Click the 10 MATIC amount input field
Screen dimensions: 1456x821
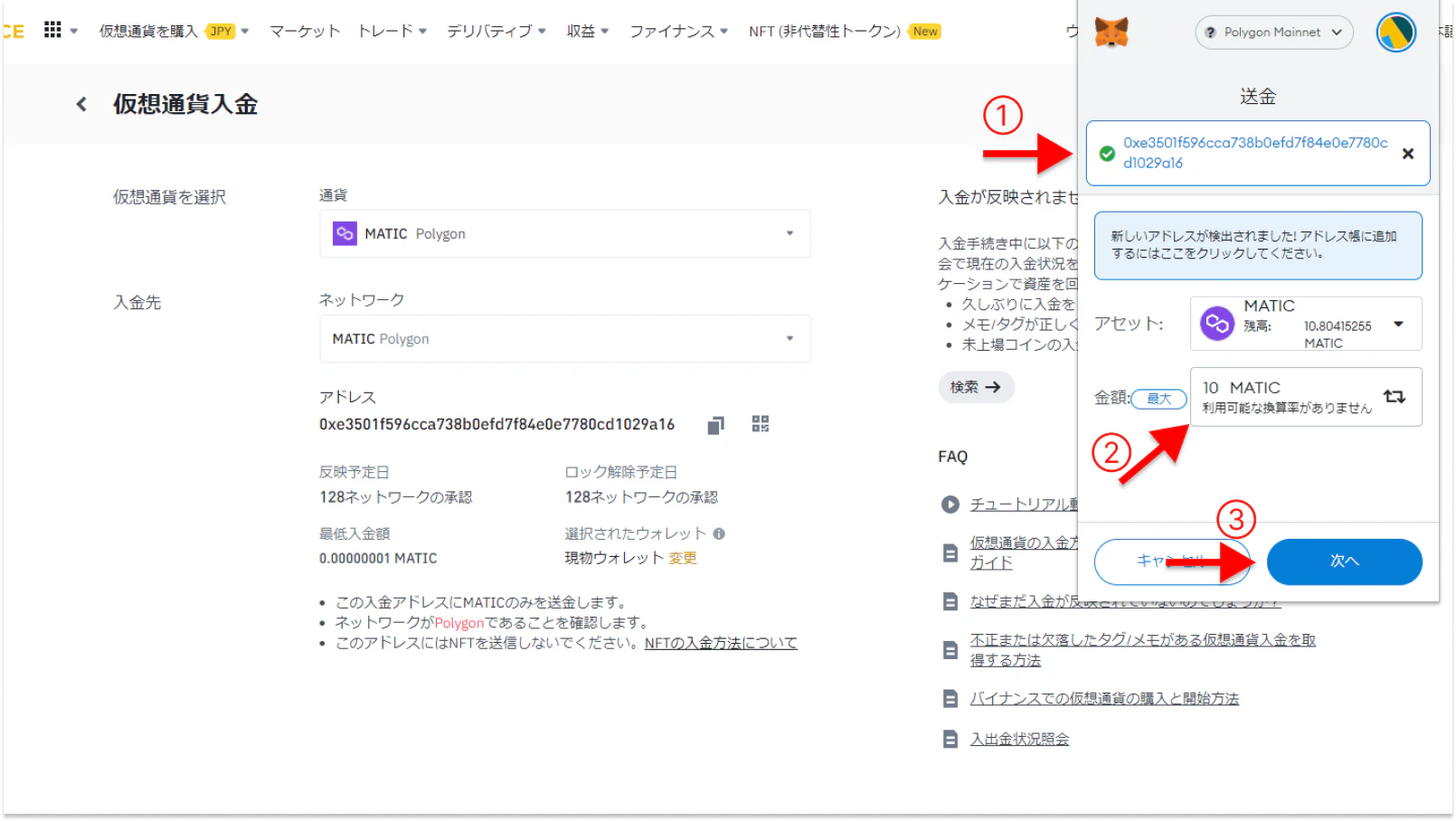1306,397
